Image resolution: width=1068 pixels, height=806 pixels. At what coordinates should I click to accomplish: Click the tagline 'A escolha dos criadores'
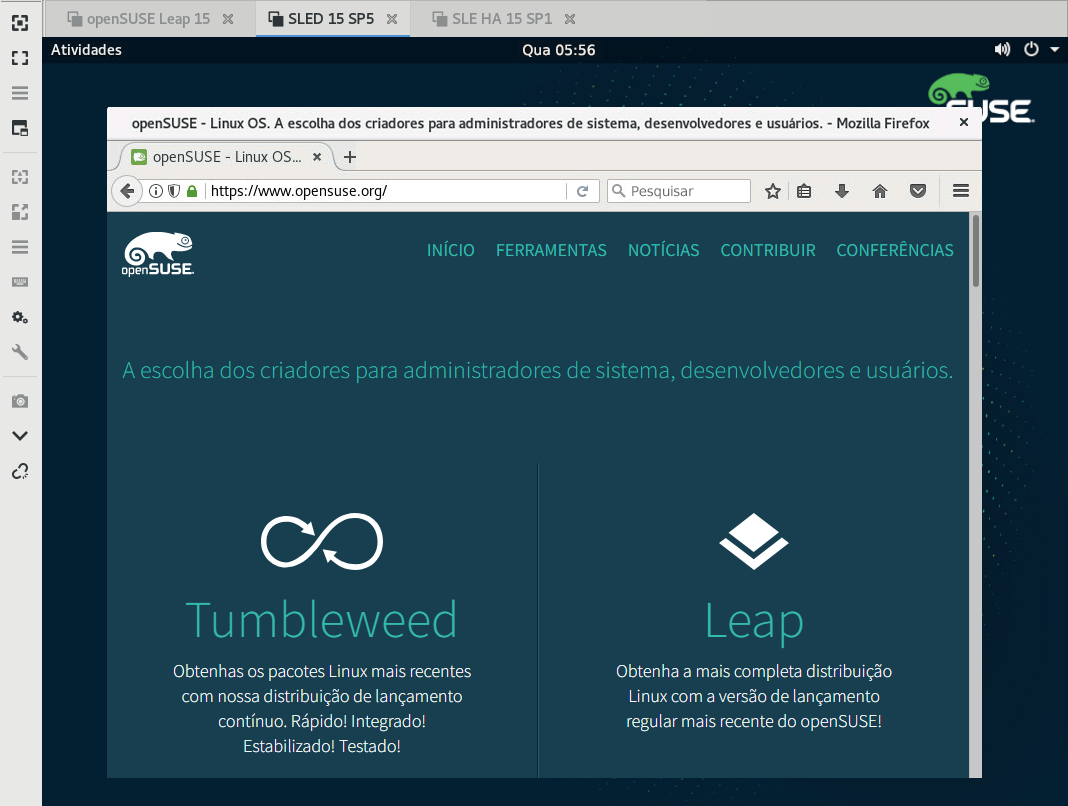point(538,370)
